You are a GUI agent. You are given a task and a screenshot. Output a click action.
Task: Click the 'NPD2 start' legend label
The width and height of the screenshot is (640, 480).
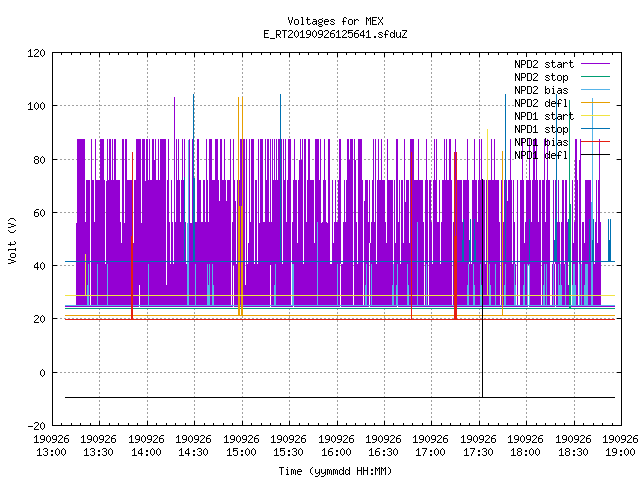[x=544, y=64]
